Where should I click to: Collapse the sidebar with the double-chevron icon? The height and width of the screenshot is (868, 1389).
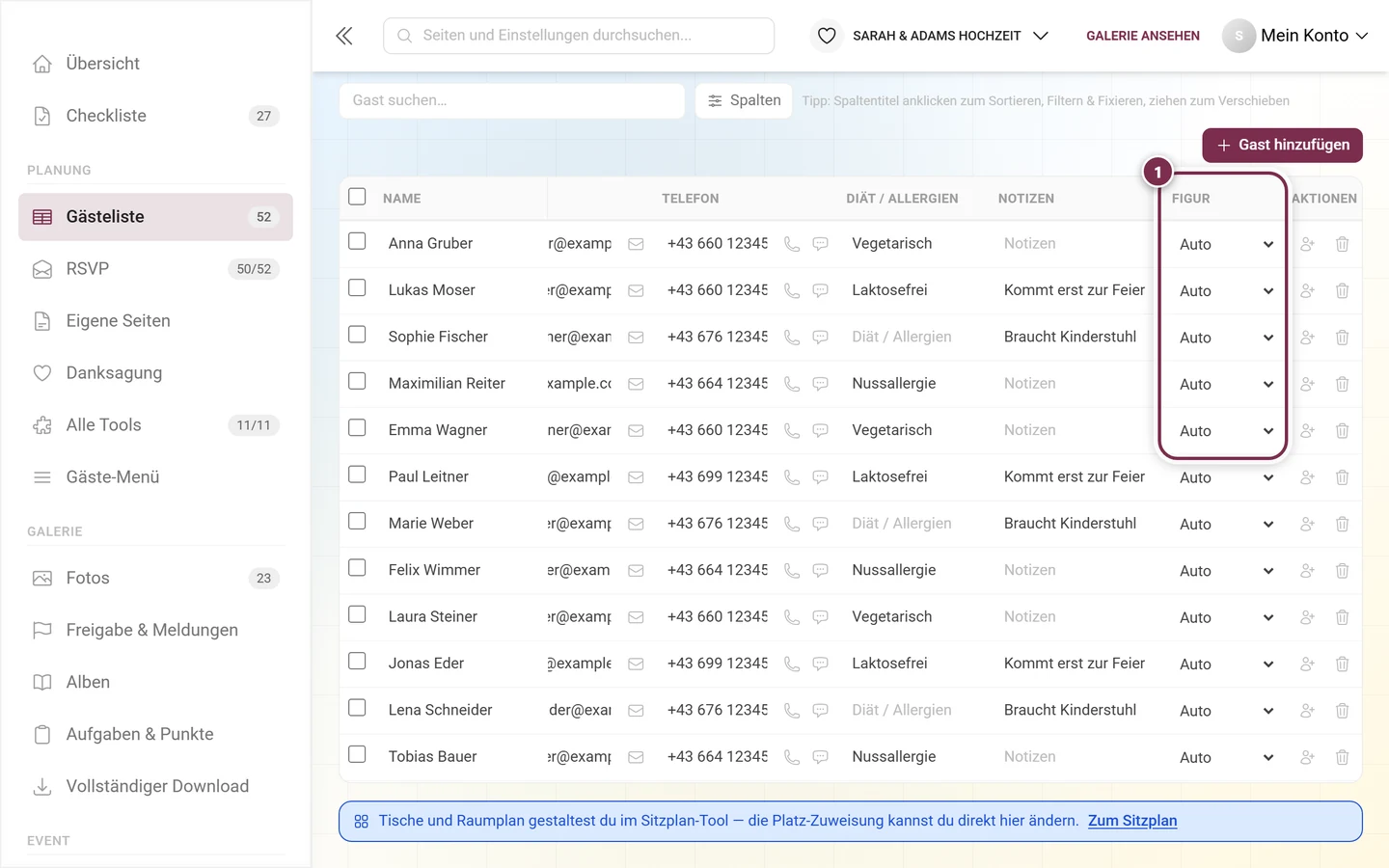pyautogui.click(x=344, y=36)
